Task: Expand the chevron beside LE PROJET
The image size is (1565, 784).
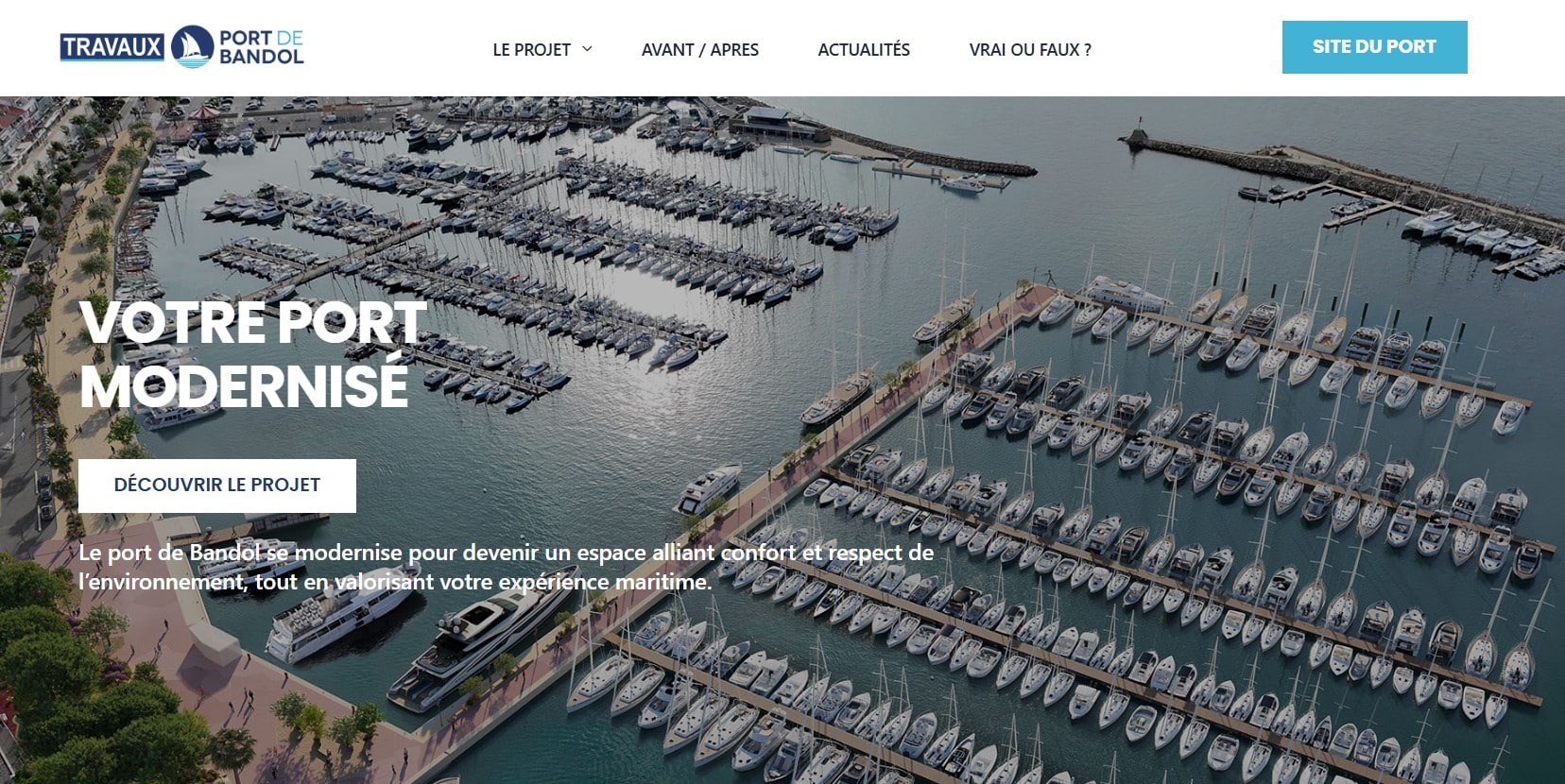Action: click(x=587, y=49)
